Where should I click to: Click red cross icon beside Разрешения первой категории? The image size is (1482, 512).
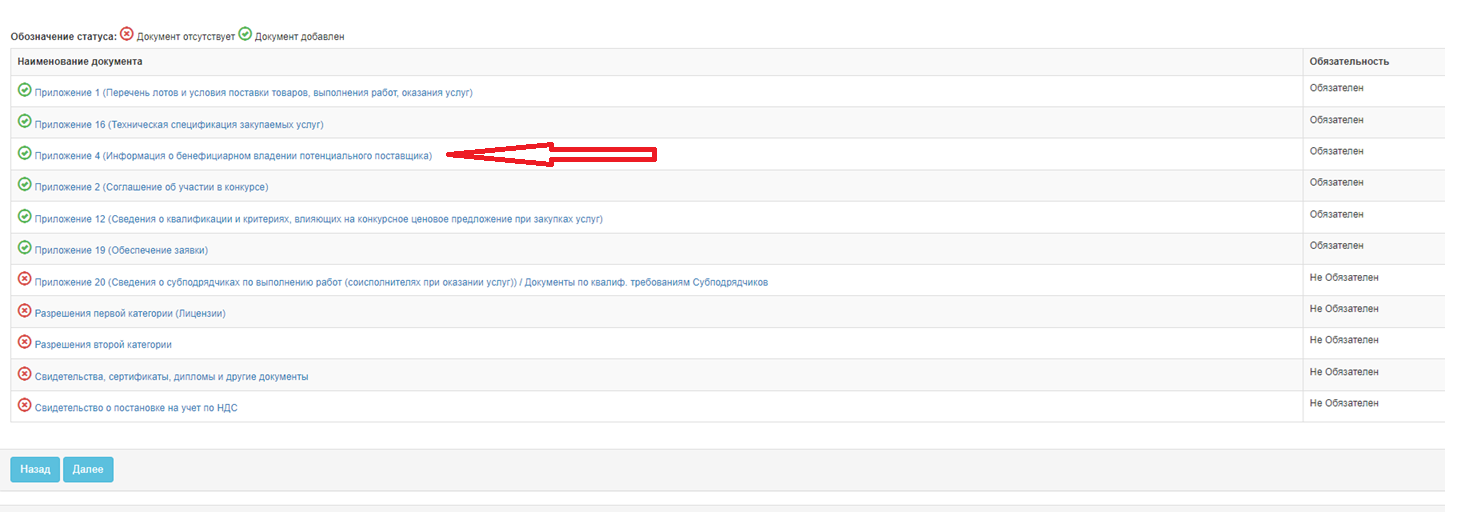tap(25, 311)
